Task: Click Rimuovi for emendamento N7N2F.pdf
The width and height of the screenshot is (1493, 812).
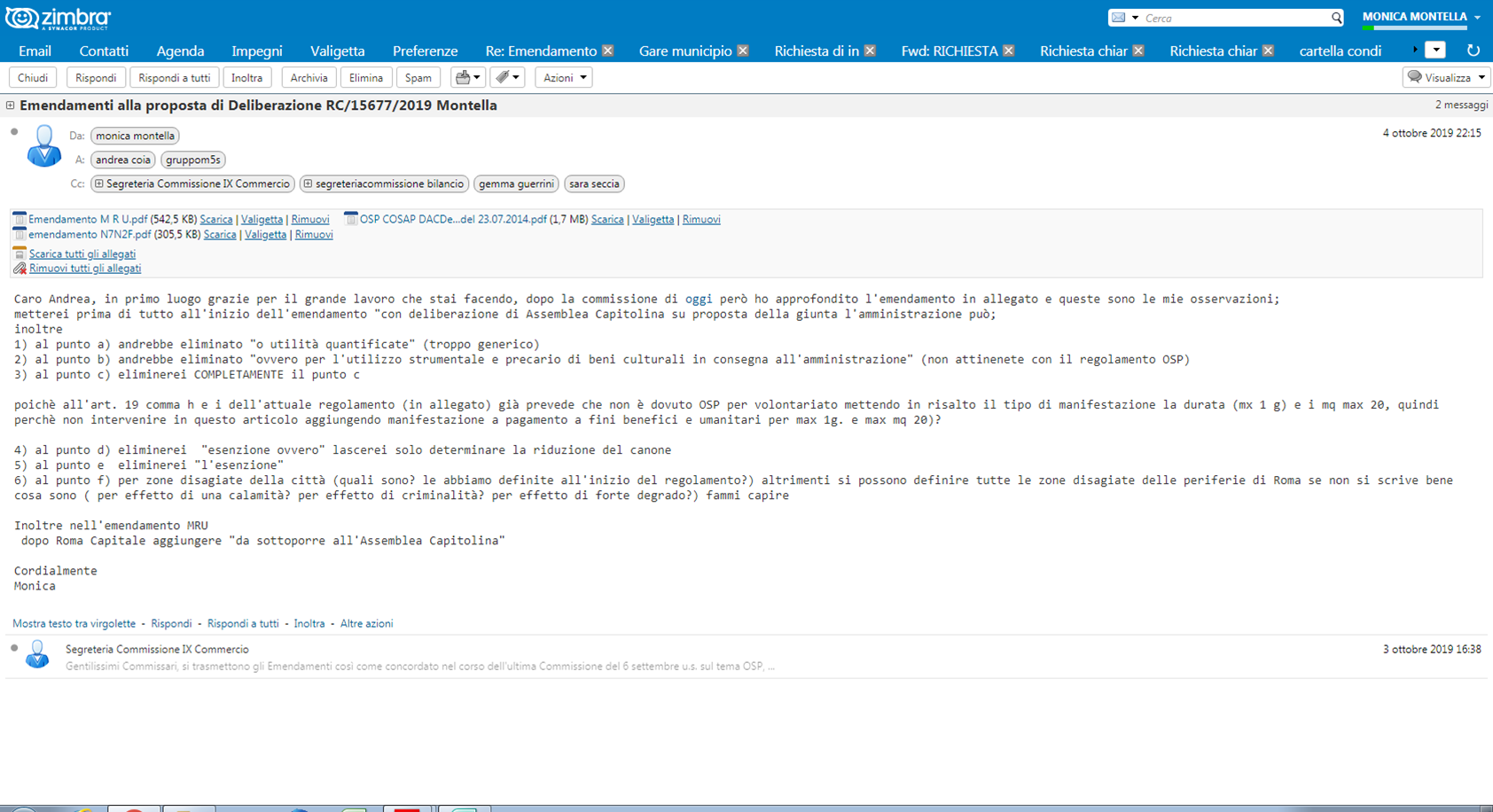Action: 314,235
